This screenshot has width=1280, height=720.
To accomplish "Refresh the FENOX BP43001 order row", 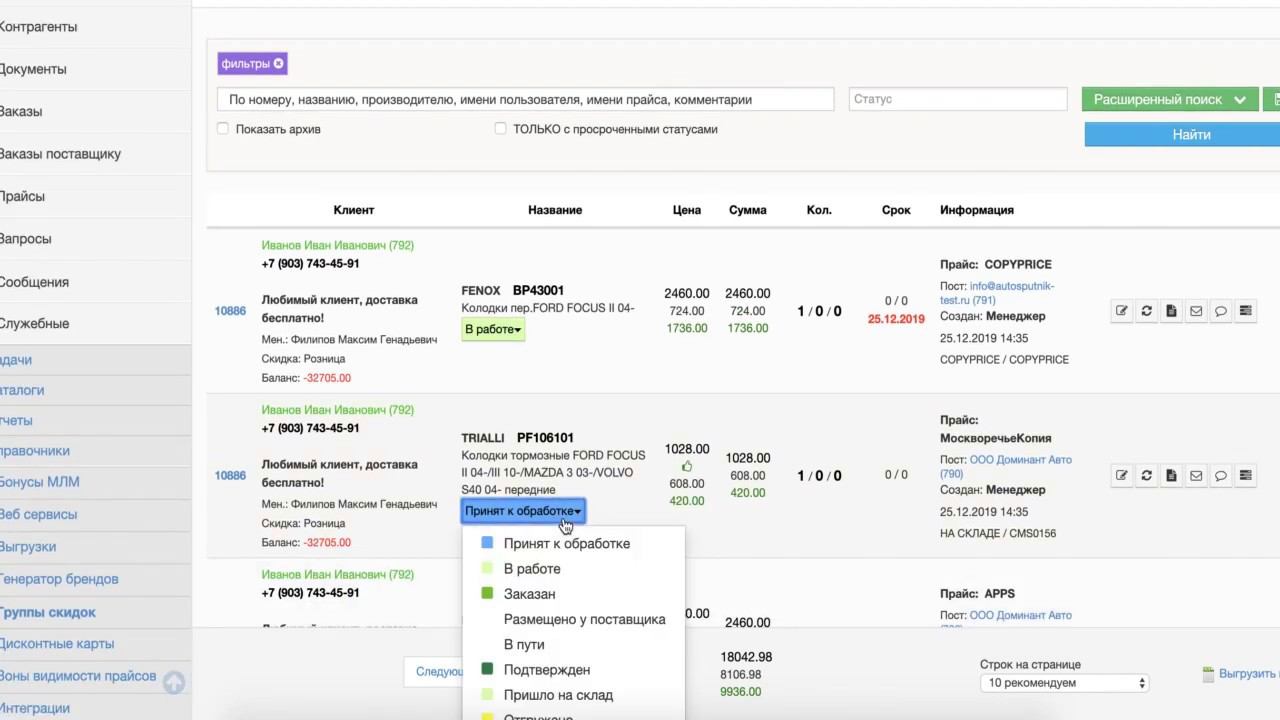I will pos(1147,311).
